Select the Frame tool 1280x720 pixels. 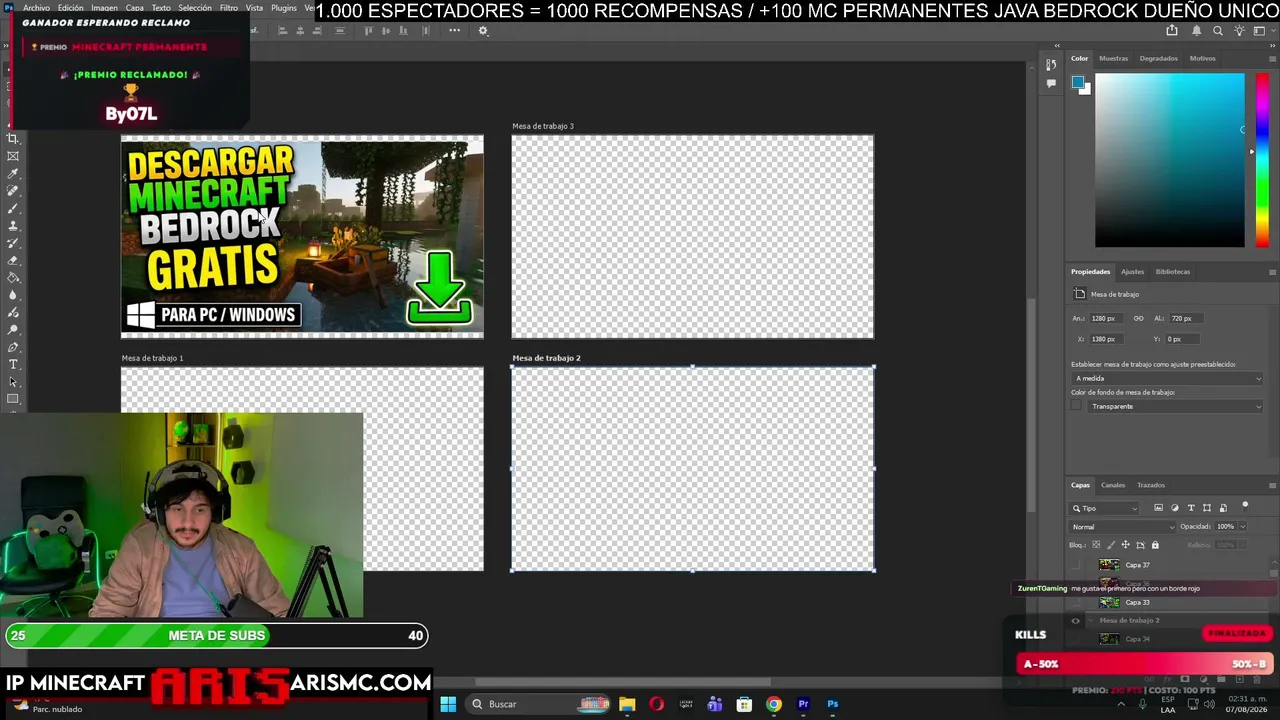[13, 156]
